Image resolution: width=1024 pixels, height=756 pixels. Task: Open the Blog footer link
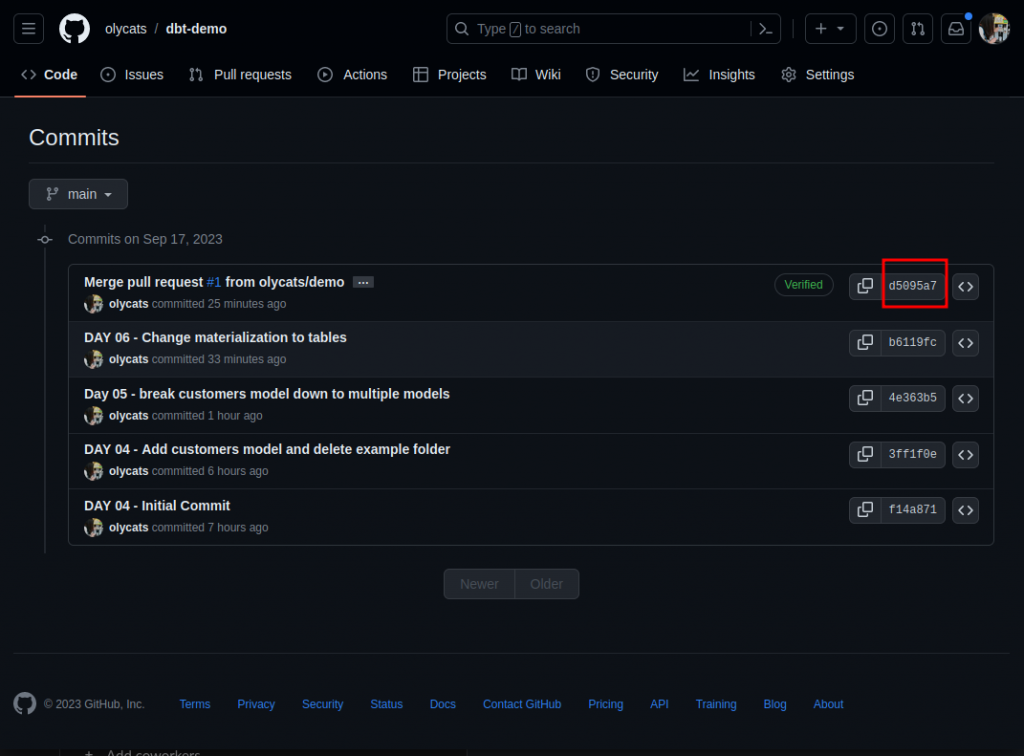pos(775,704)
